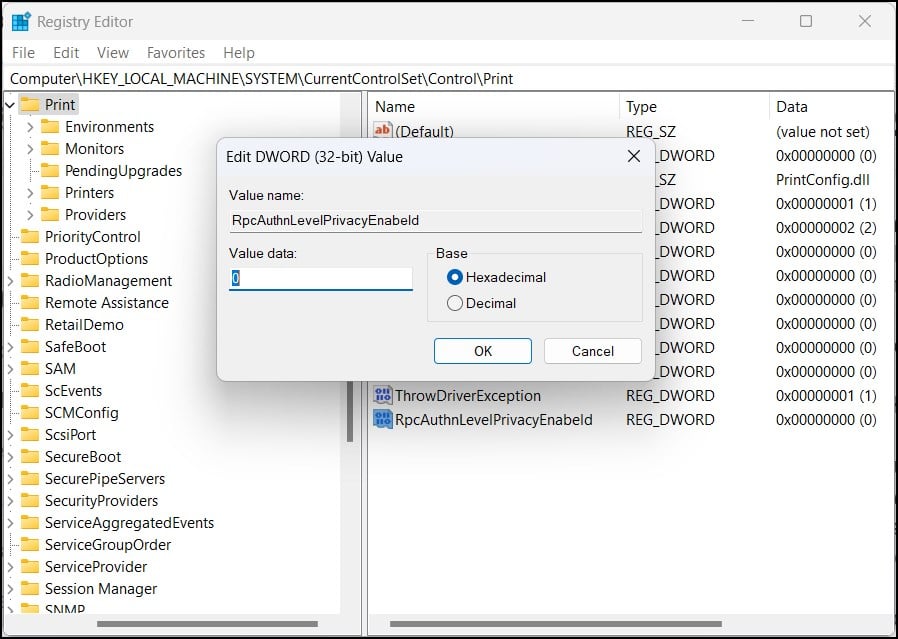This screenshot has height=639, width=898.
Task: Close the Edit DWORD dialog with X
Action: coord(634,156)
